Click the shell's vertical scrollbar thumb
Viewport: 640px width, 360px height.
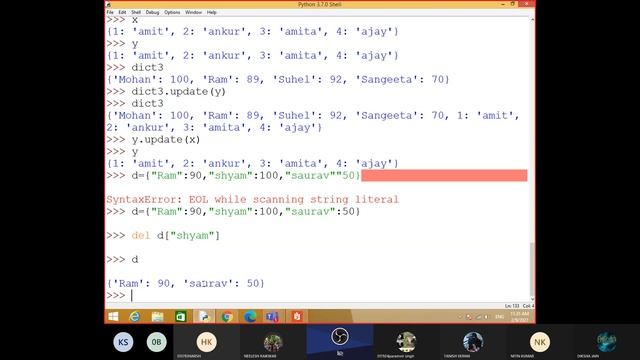(532, 269)
